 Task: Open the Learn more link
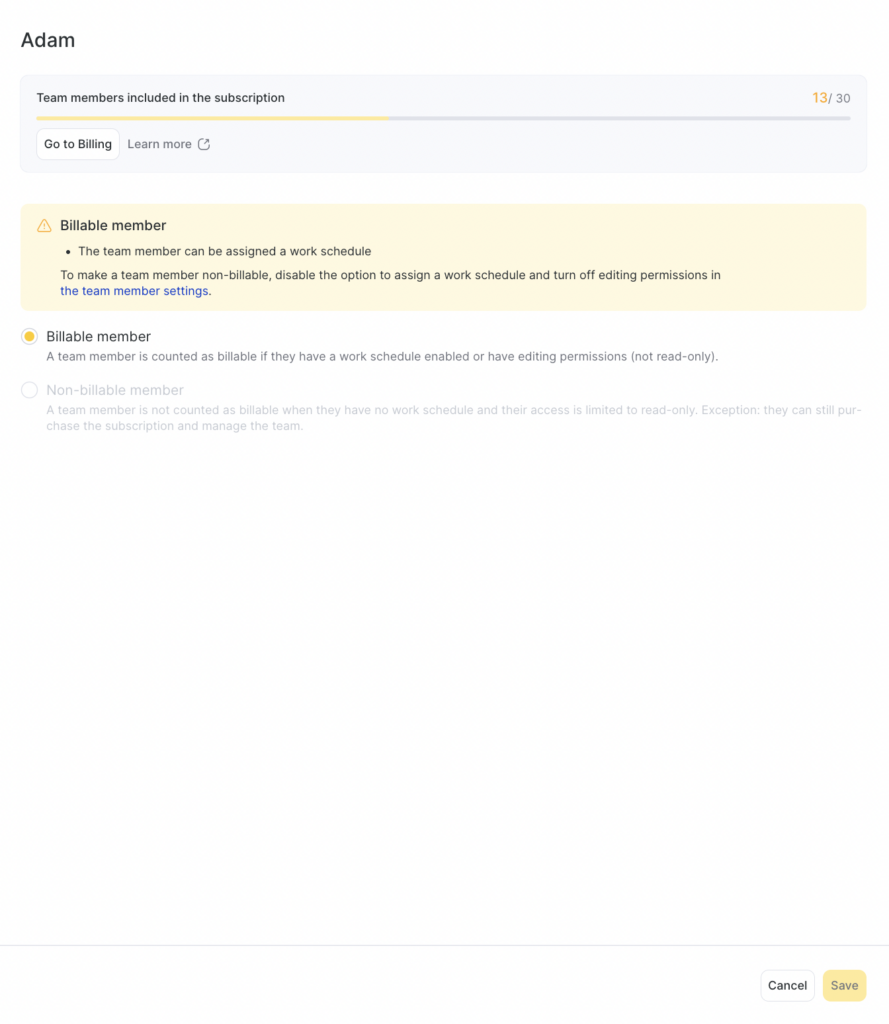[159, 144]
